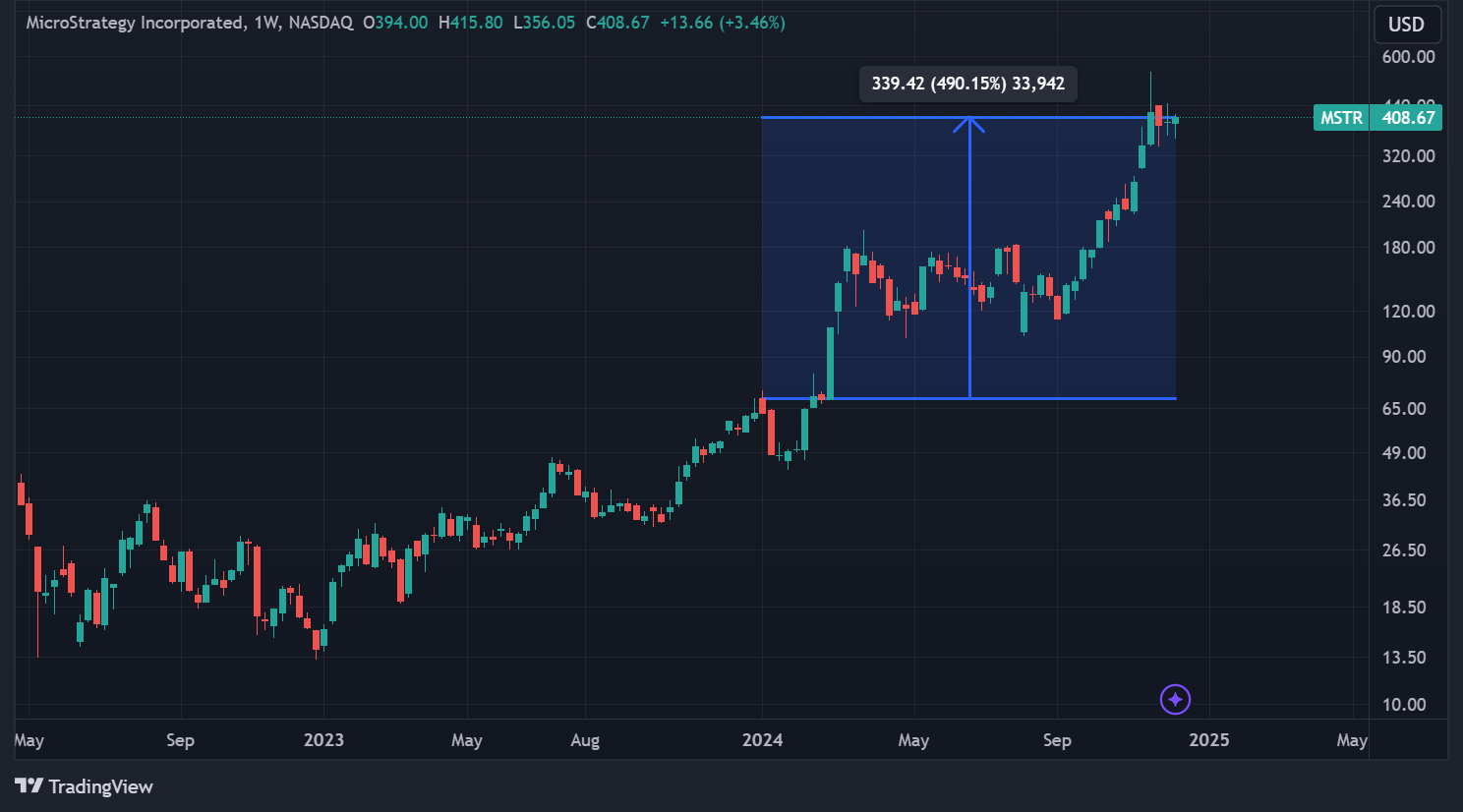
Task: Click the purple sparkle icon near the time axis
Action: pyautogui.click(x=1175, y=699)
